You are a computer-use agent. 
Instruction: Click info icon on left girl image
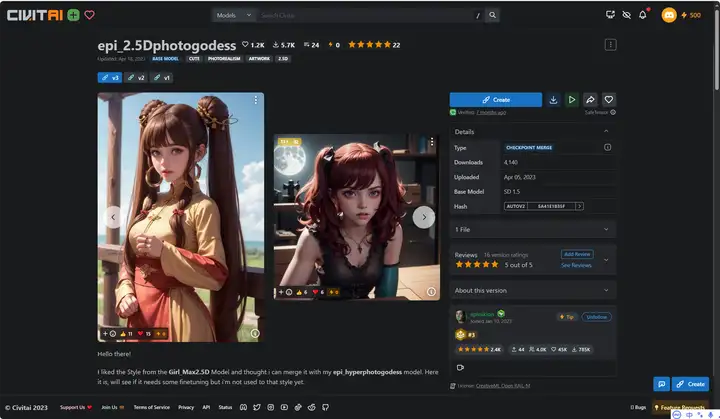(x=255, y=333)
